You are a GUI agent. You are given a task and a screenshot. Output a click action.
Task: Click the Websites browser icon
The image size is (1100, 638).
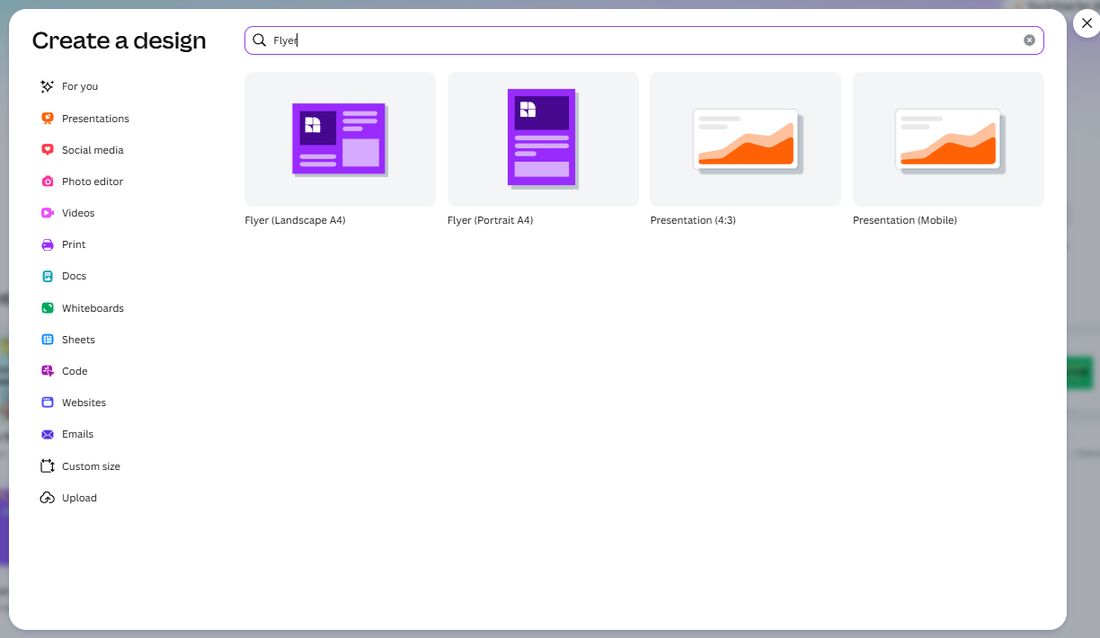tap(47, 402)
